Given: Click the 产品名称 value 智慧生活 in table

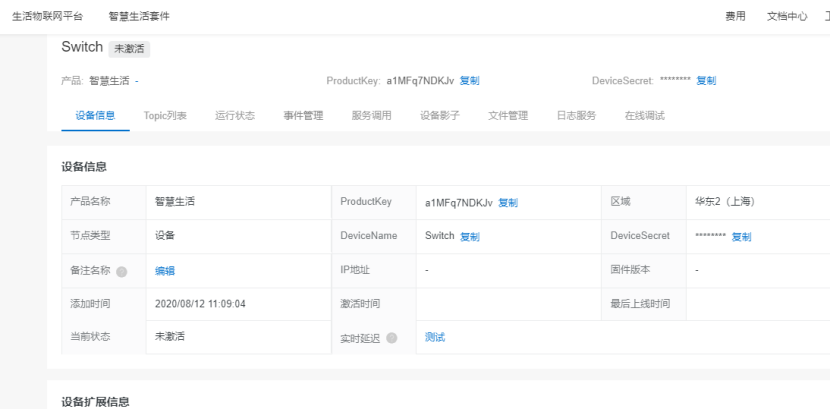Looking at the screenshot, I should [x=174, y=202].
